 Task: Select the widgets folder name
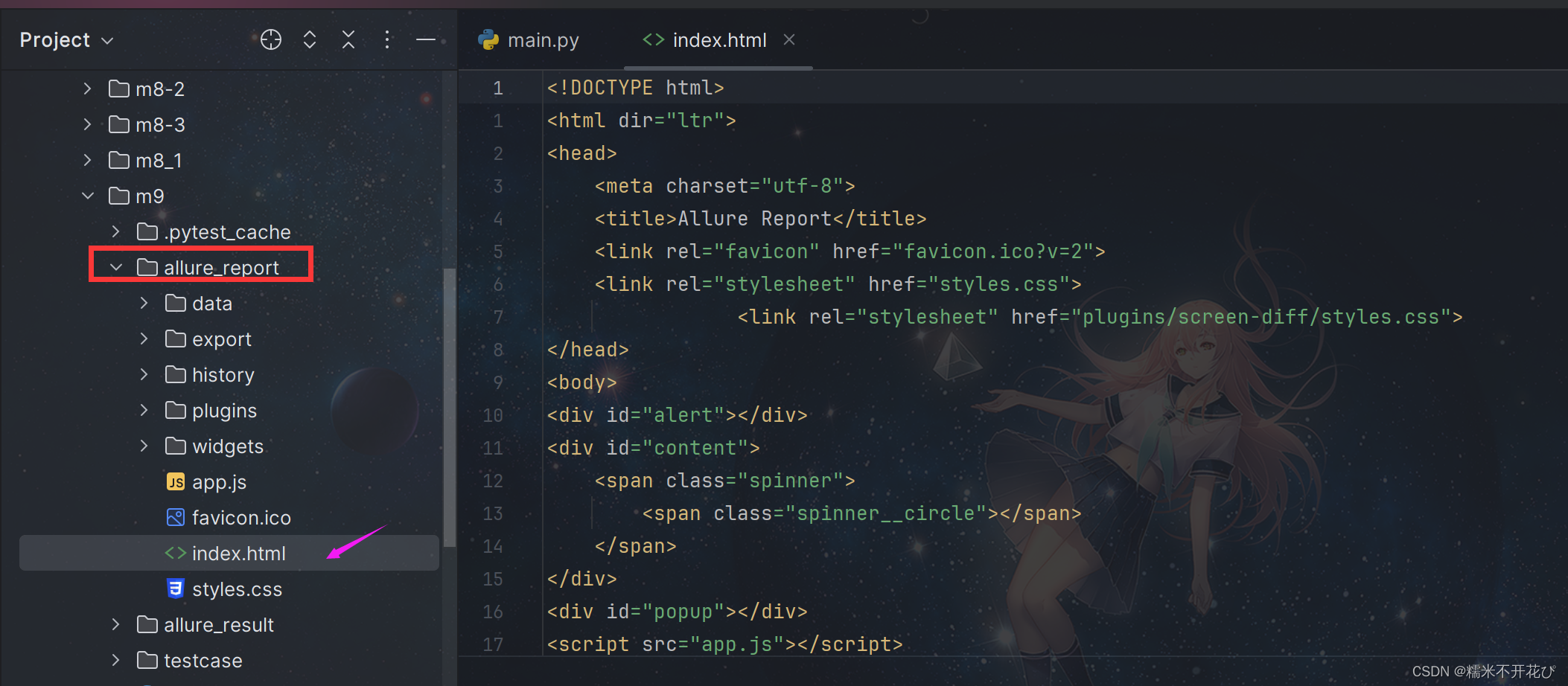point(228,446)
